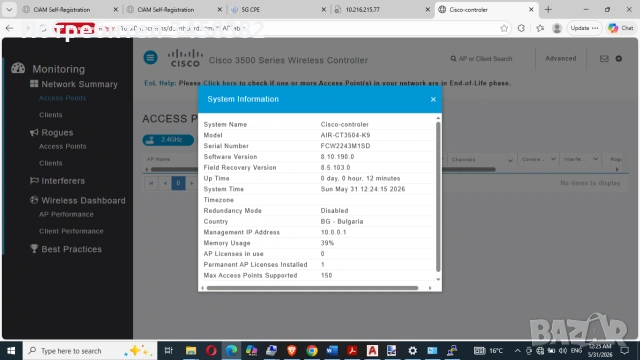Open Access Points under Network Summary
Image resolution: width=640 pixels, height=360 pixels.
coord(62,98)
